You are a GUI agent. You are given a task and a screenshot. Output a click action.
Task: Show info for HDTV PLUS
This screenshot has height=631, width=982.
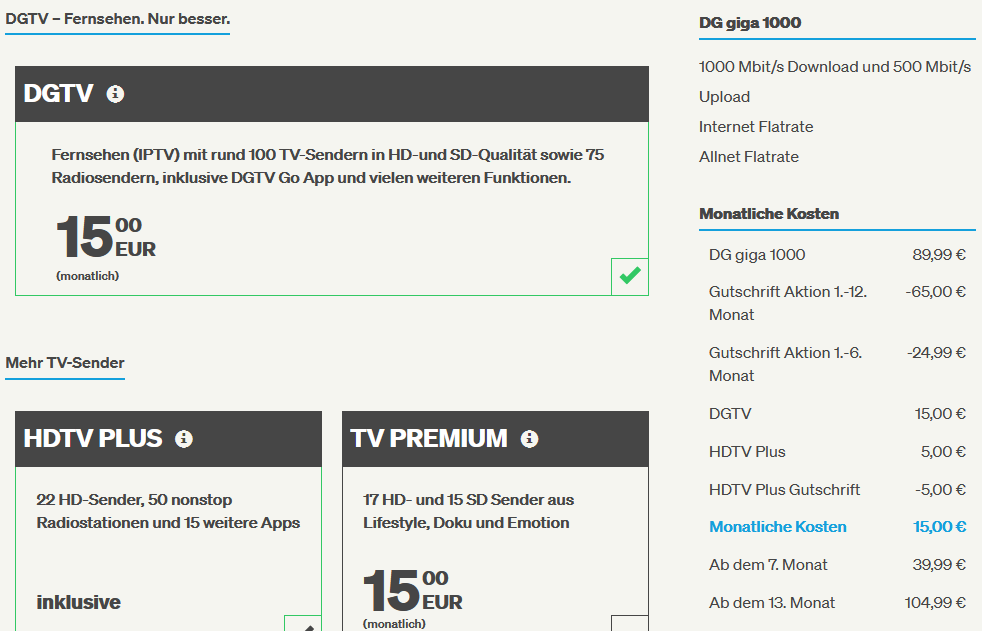183,439
